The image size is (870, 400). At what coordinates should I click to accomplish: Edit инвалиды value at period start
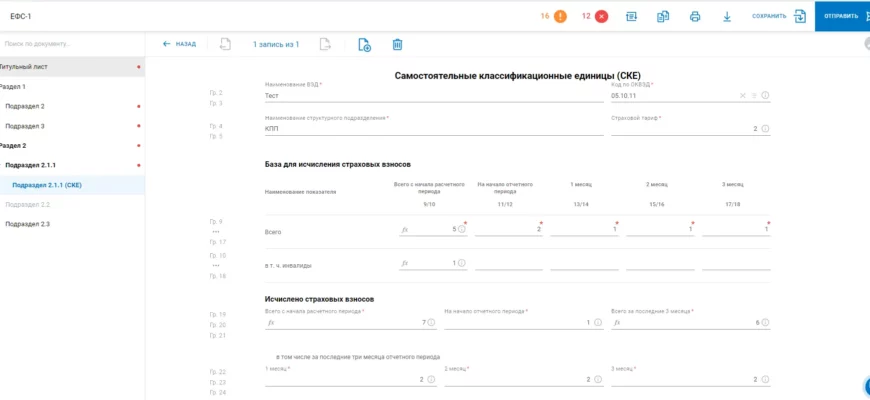(x=508, y=264)
